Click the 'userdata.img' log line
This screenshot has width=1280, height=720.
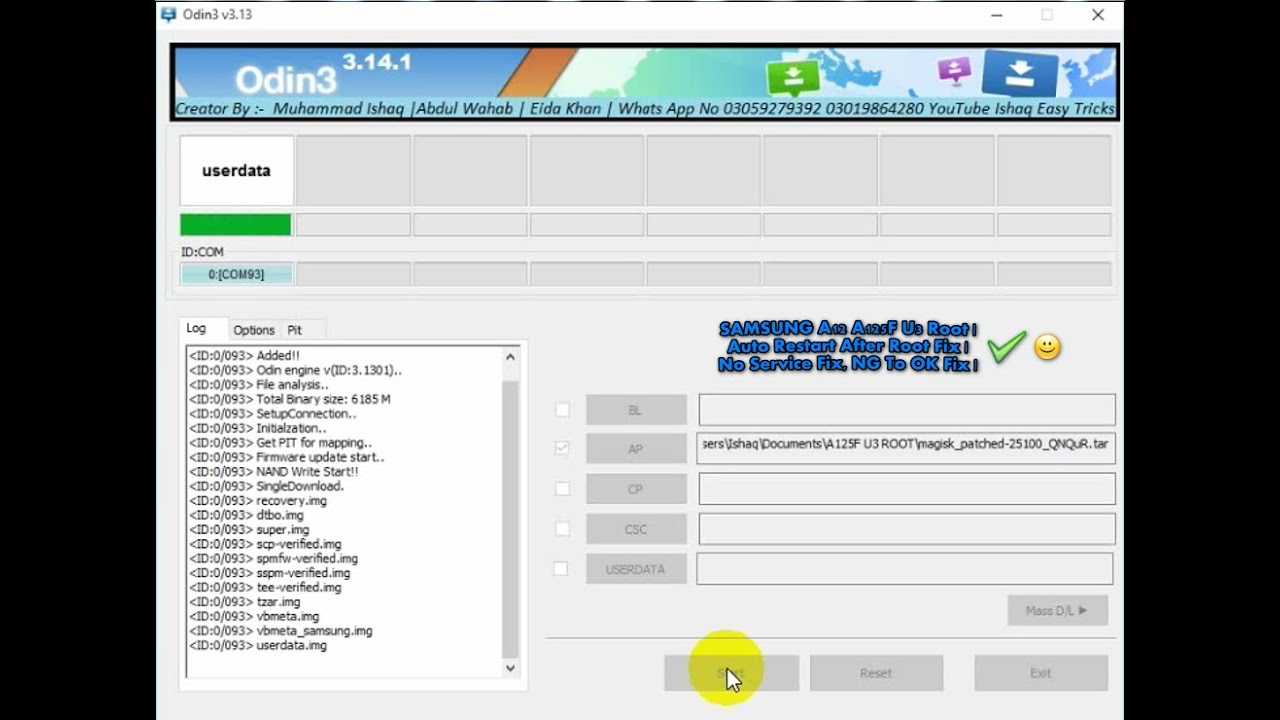tap(258, 646)
